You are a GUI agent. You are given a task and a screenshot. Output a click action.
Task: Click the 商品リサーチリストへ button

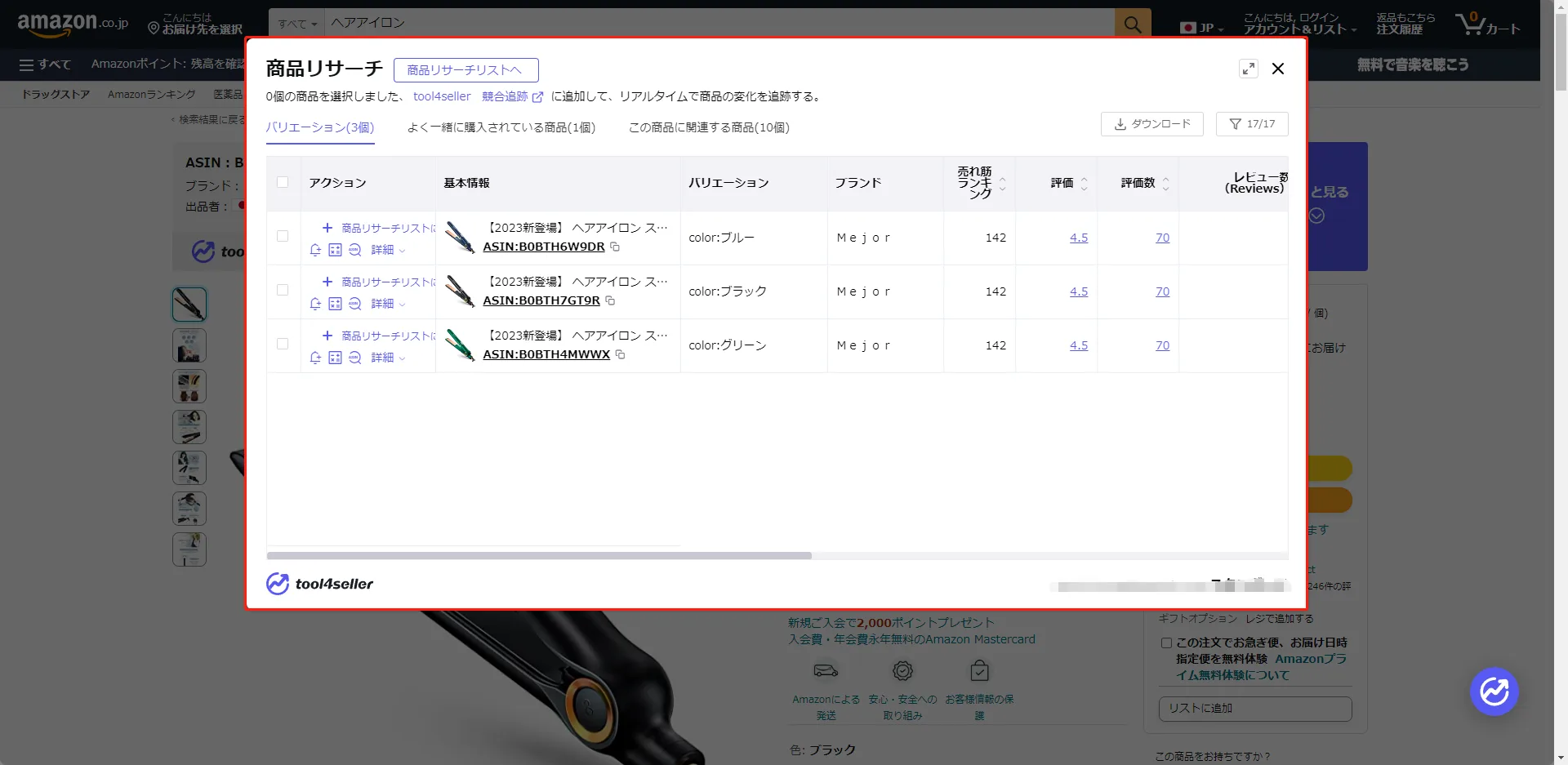click(465, 70)
